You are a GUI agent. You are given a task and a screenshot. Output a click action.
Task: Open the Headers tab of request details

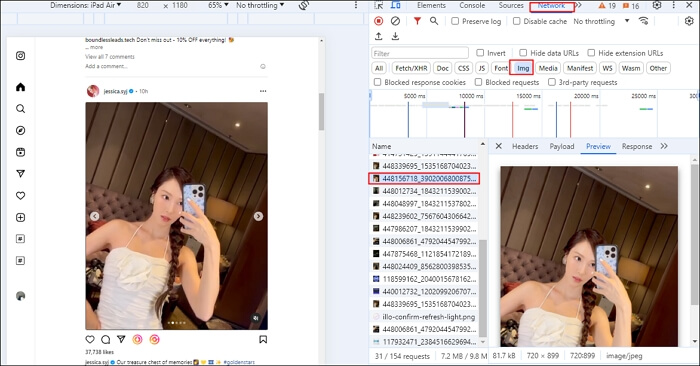525,146
